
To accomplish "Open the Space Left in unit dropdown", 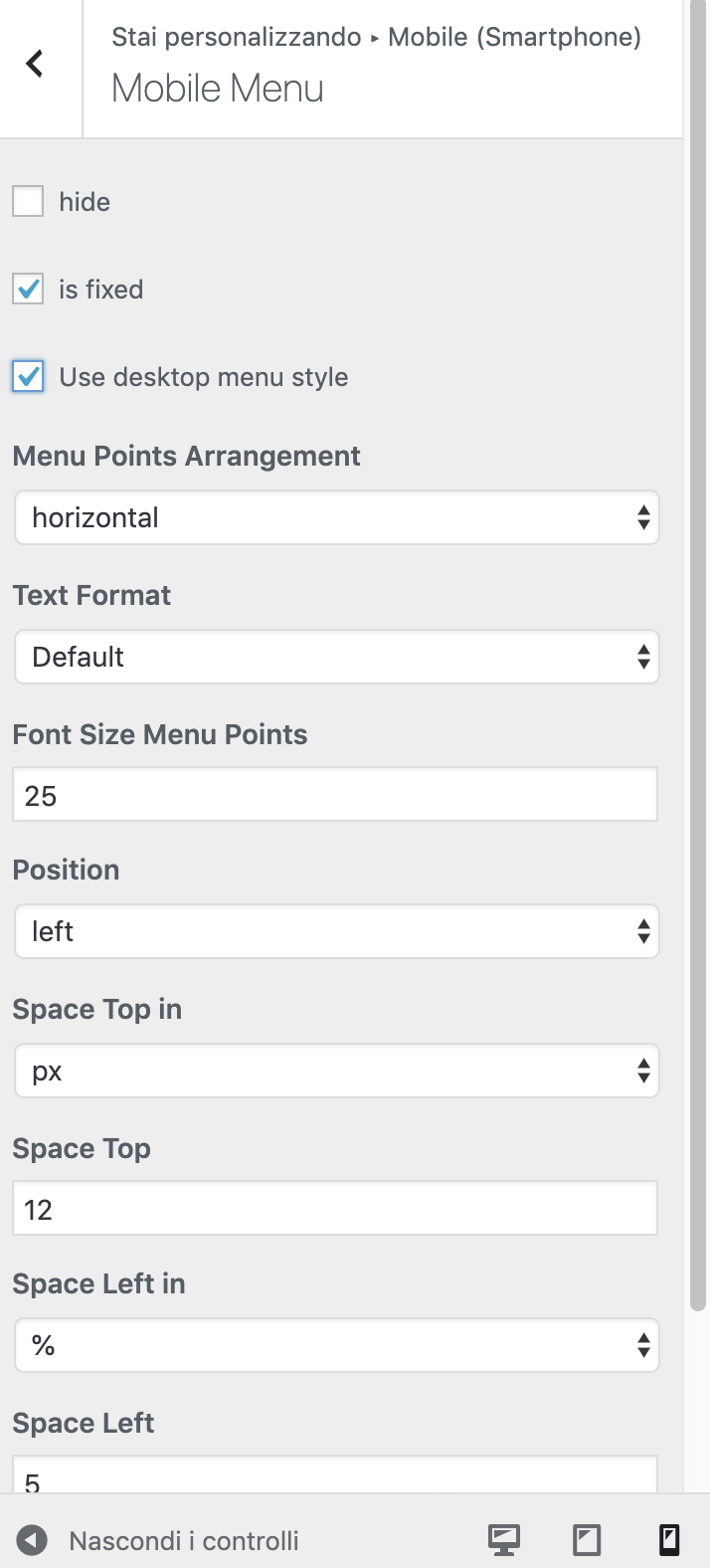I will (336, 1345).
